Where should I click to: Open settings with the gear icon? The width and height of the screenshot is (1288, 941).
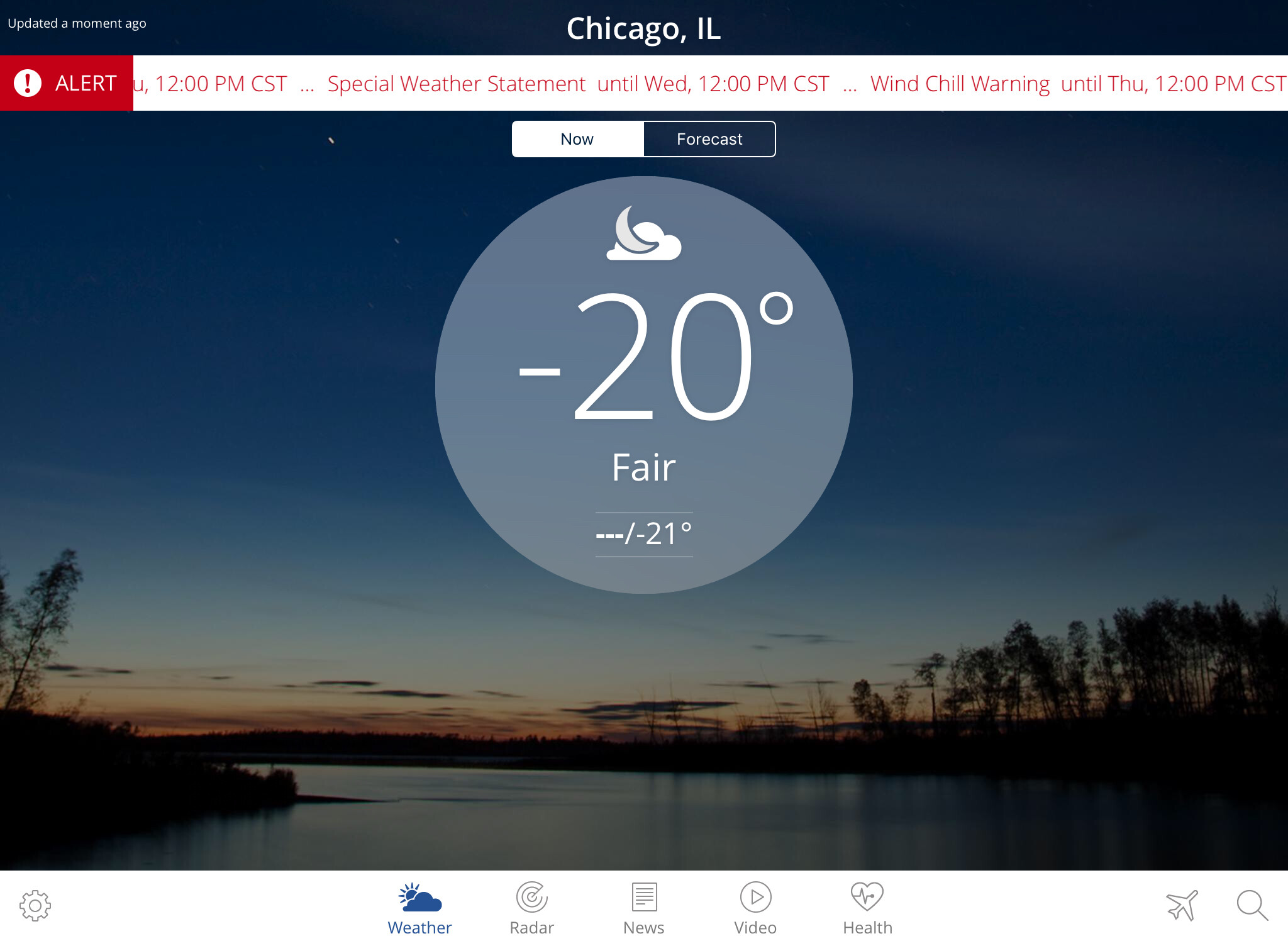(35, 905)
